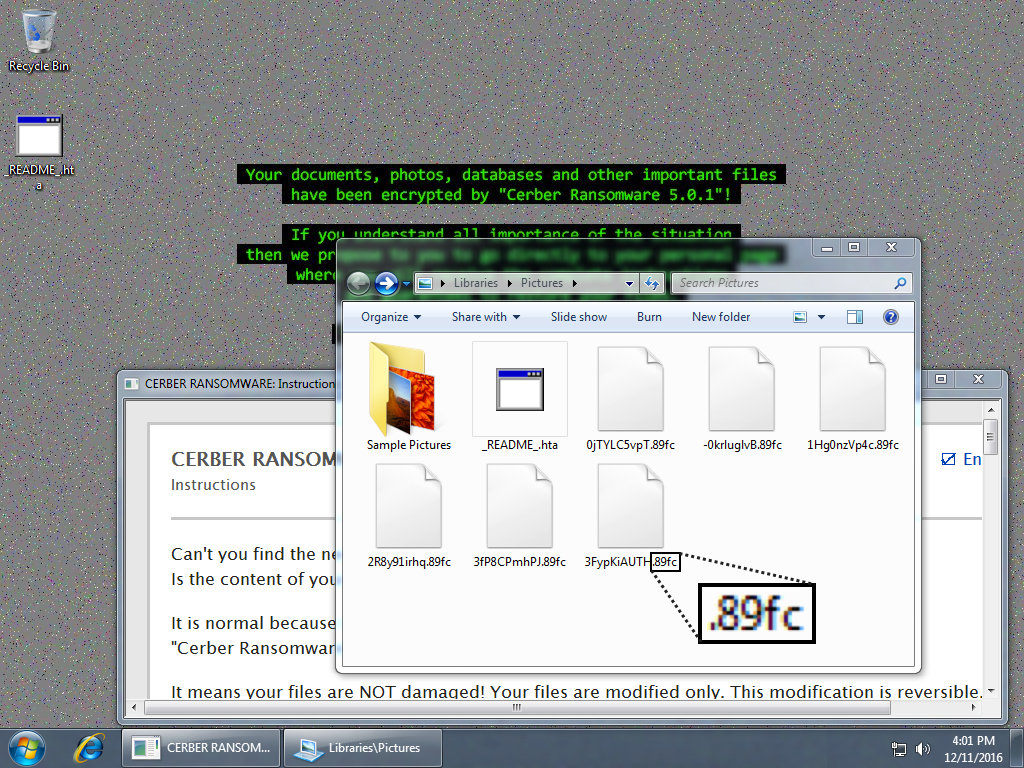Select file 3fP8CPmhPJ.89fc
1024x768 pixels.
520,515
